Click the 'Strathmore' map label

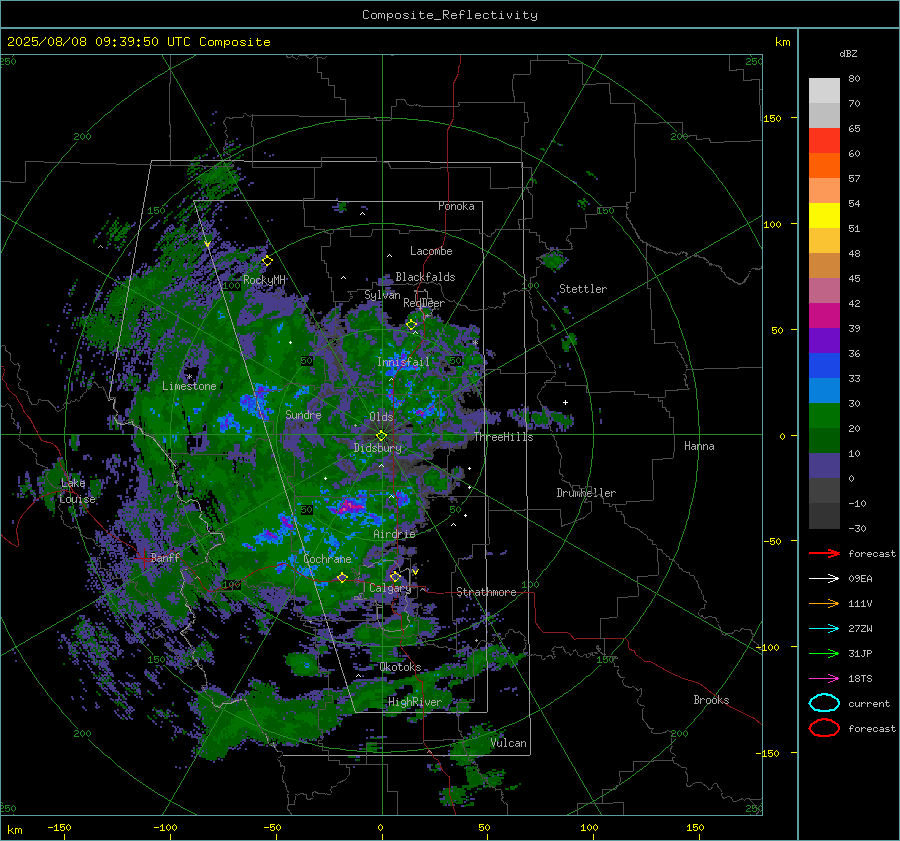(486, 592)
